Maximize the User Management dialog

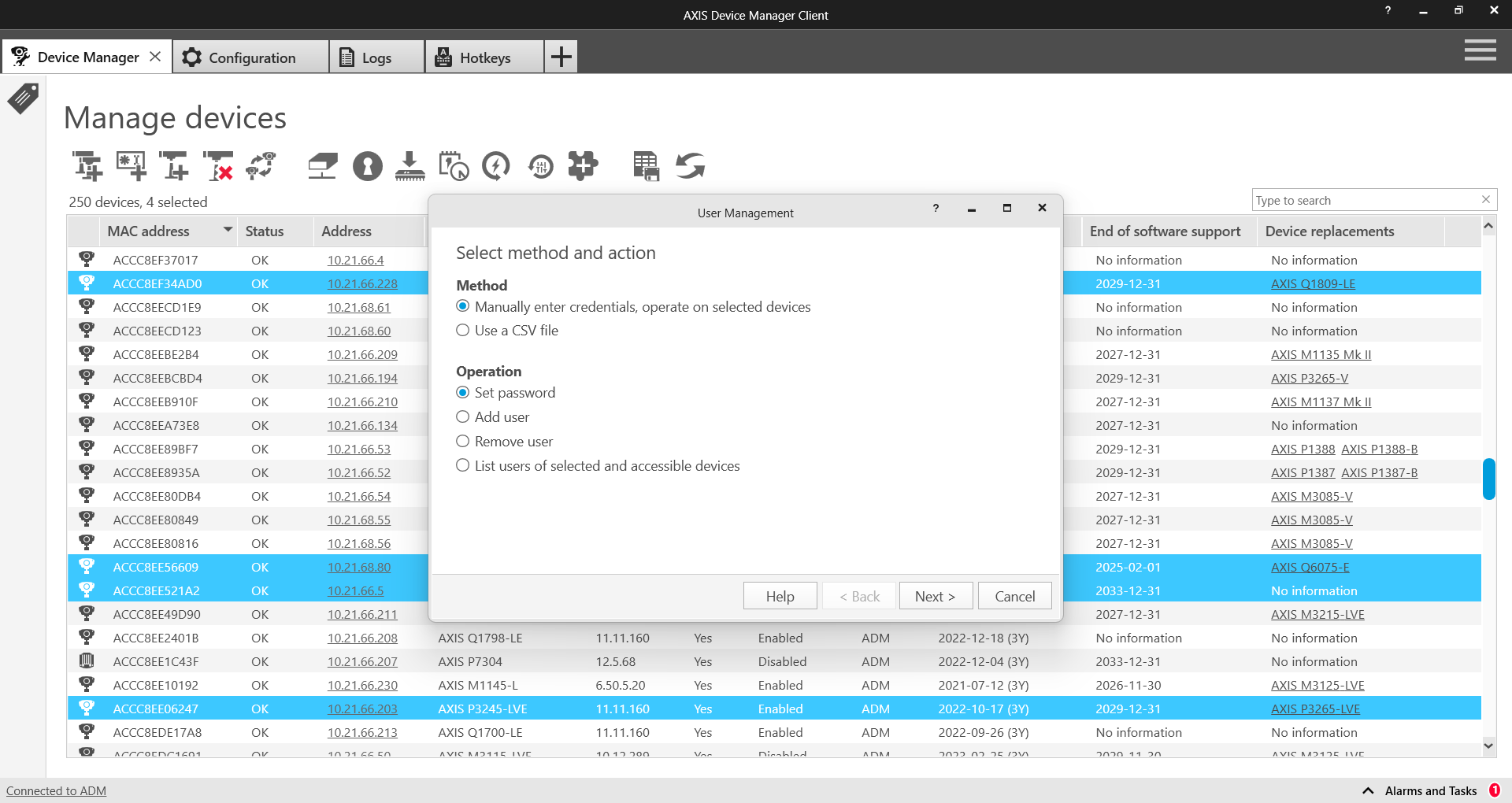1006,208
